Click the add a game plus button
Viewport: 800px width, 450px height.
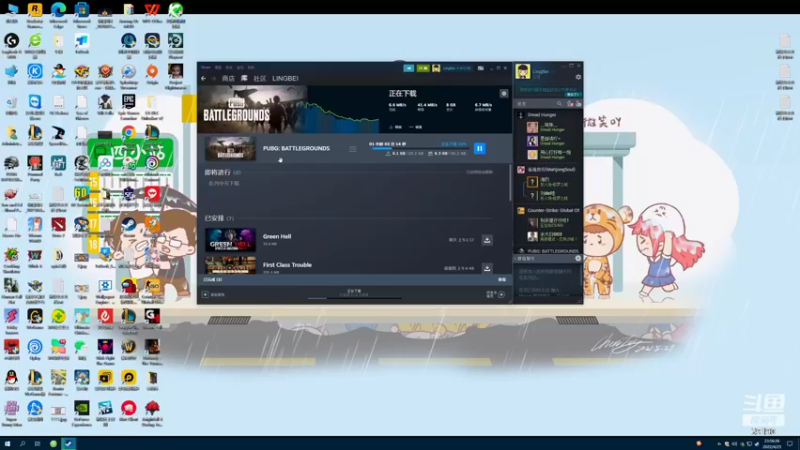coord(205,294)
